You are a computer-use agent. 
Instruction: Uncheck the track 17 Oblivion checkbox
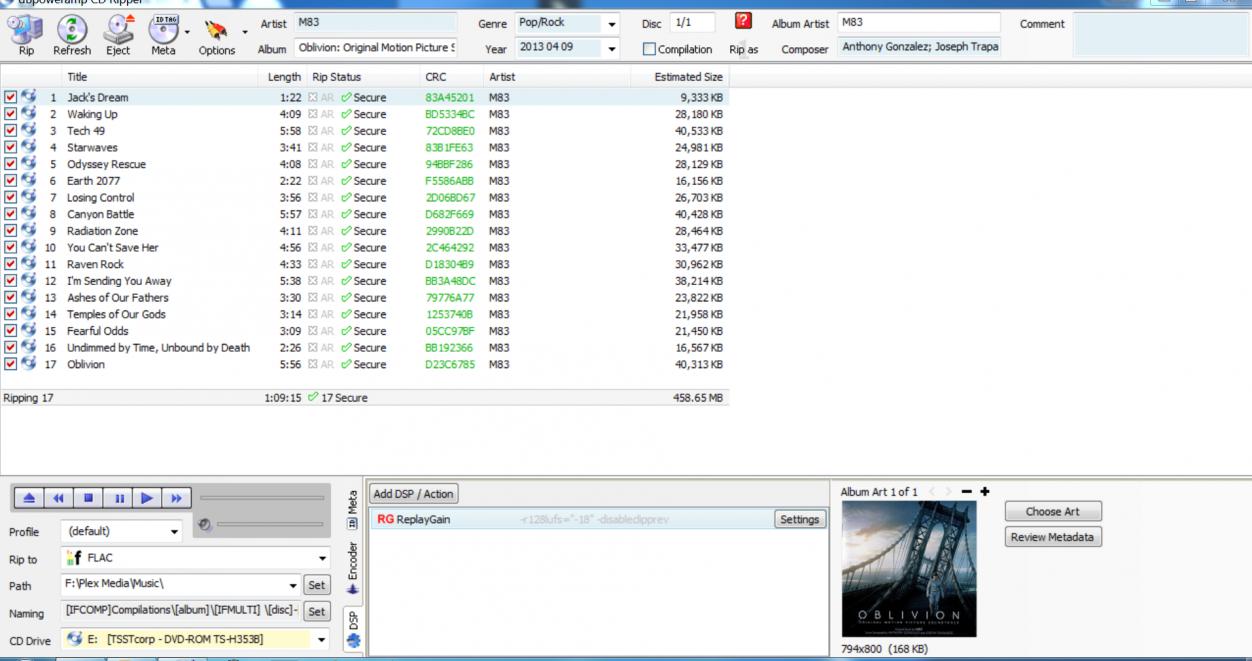pyautogui.click(x=10, y=365)
